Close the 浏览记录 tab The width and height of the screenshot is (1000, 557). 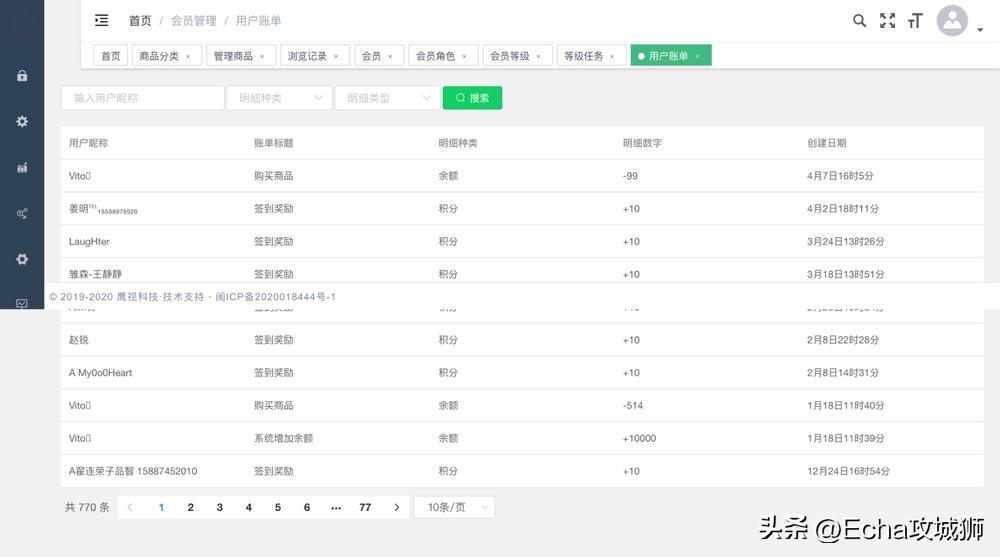tap(336, 56)
